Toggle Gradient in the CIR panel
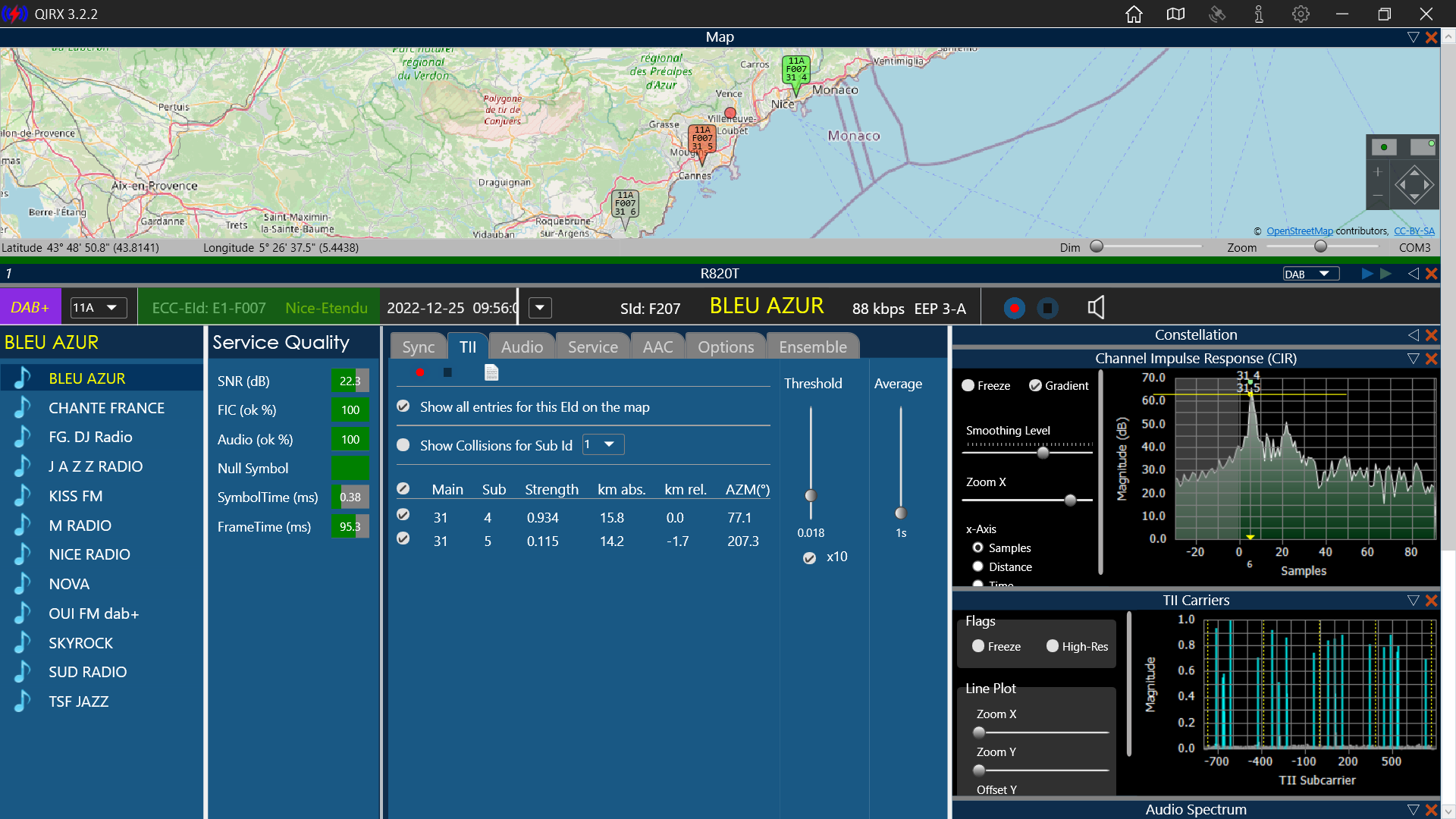1456x819 pixels. coord(1035,385)
